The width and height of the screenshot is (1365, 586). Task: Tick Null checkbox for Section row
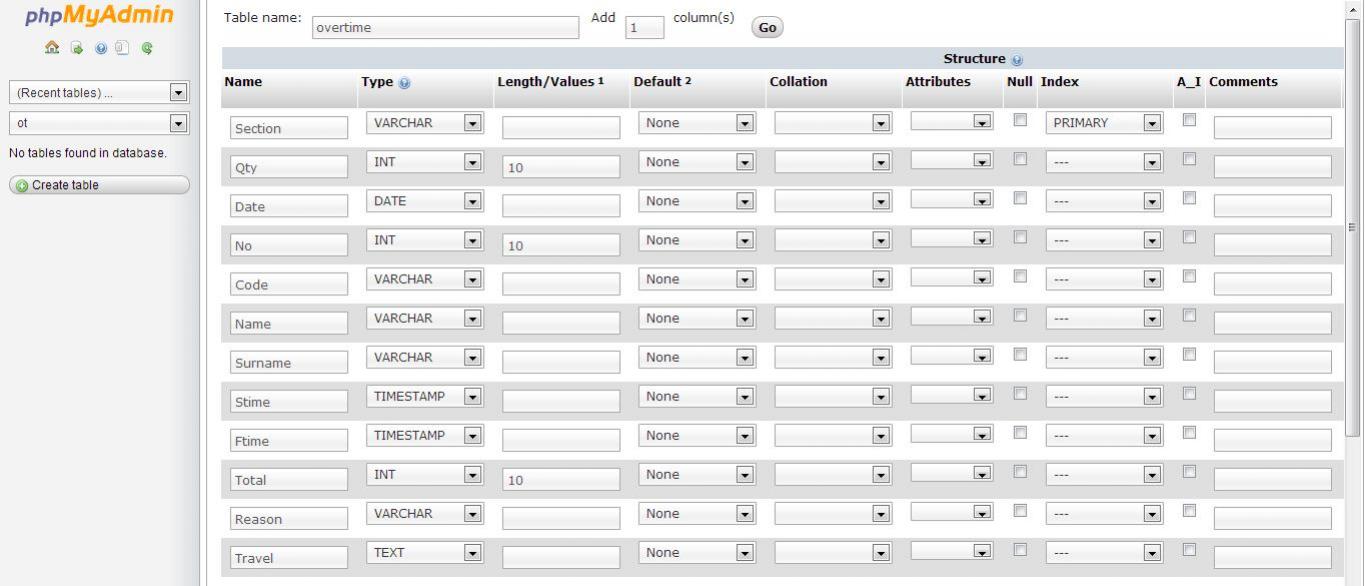1020,119
